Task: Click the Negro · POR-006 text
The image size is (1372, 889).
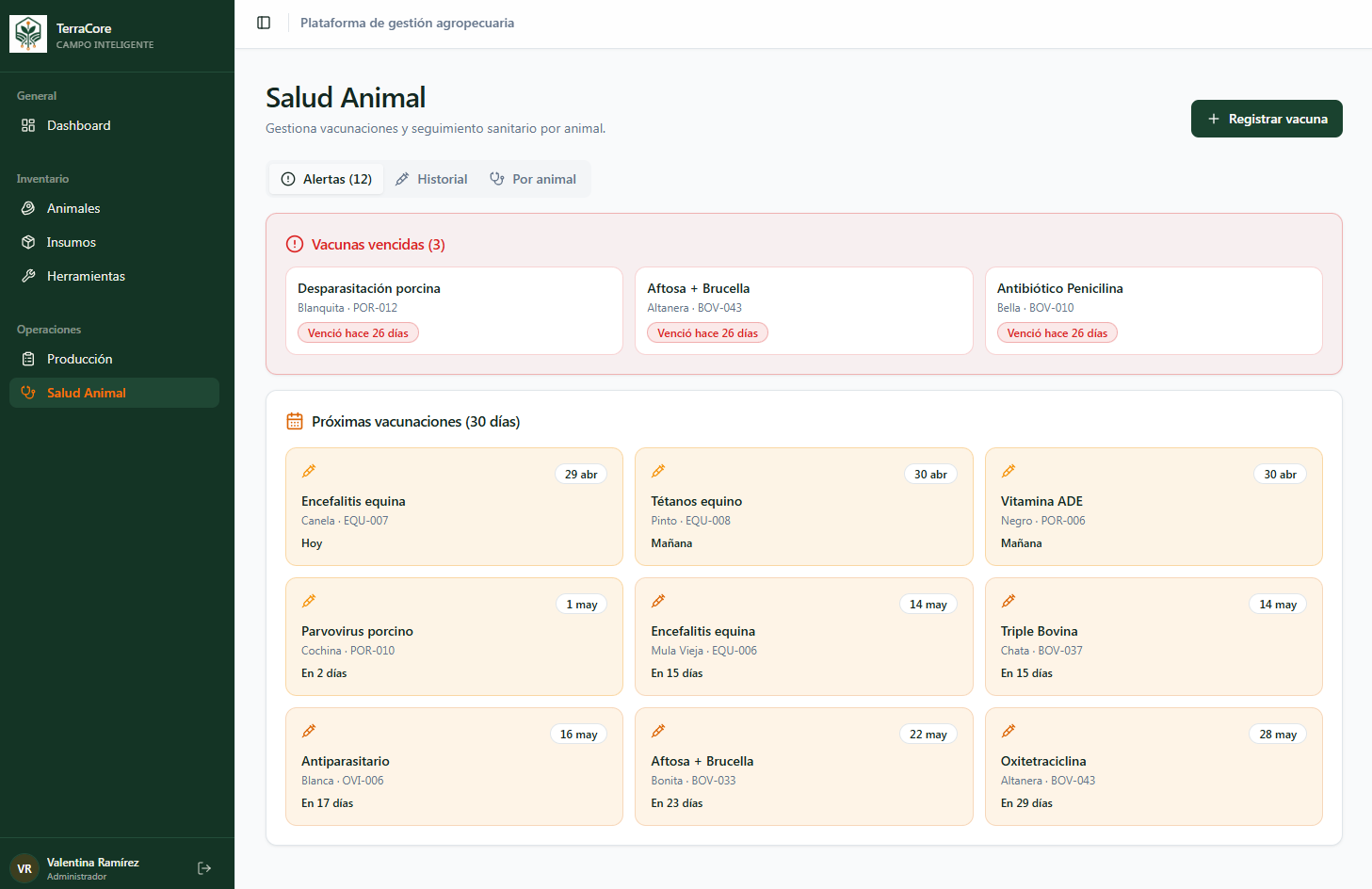Action: (x=1042, y=521)
